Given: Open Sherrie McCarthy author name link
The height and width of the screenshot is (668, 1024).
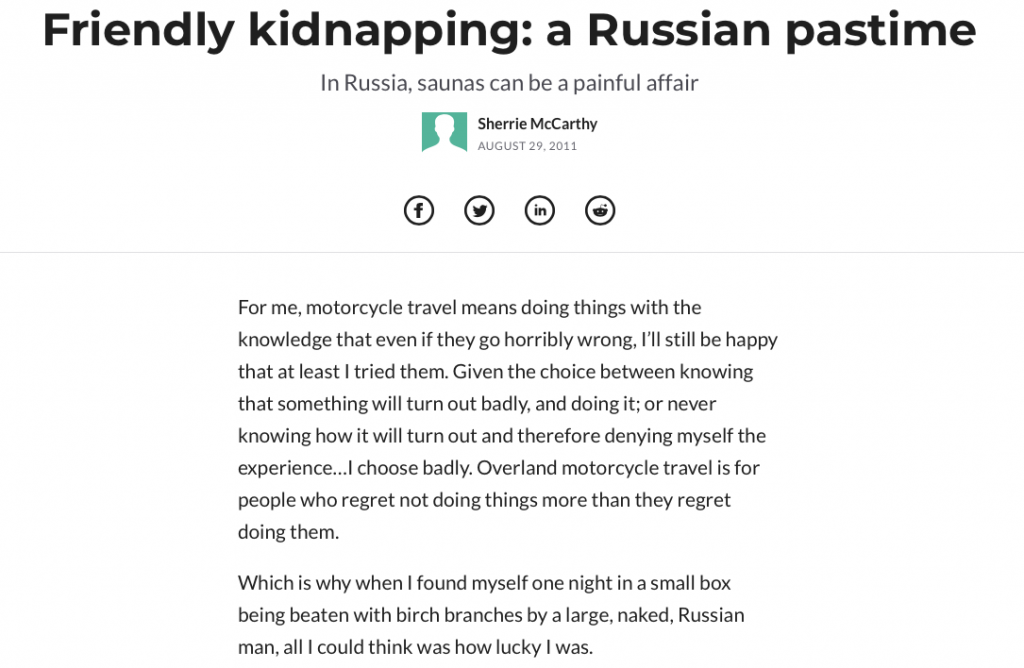Looking at the screenshot, I should (537, 123).
